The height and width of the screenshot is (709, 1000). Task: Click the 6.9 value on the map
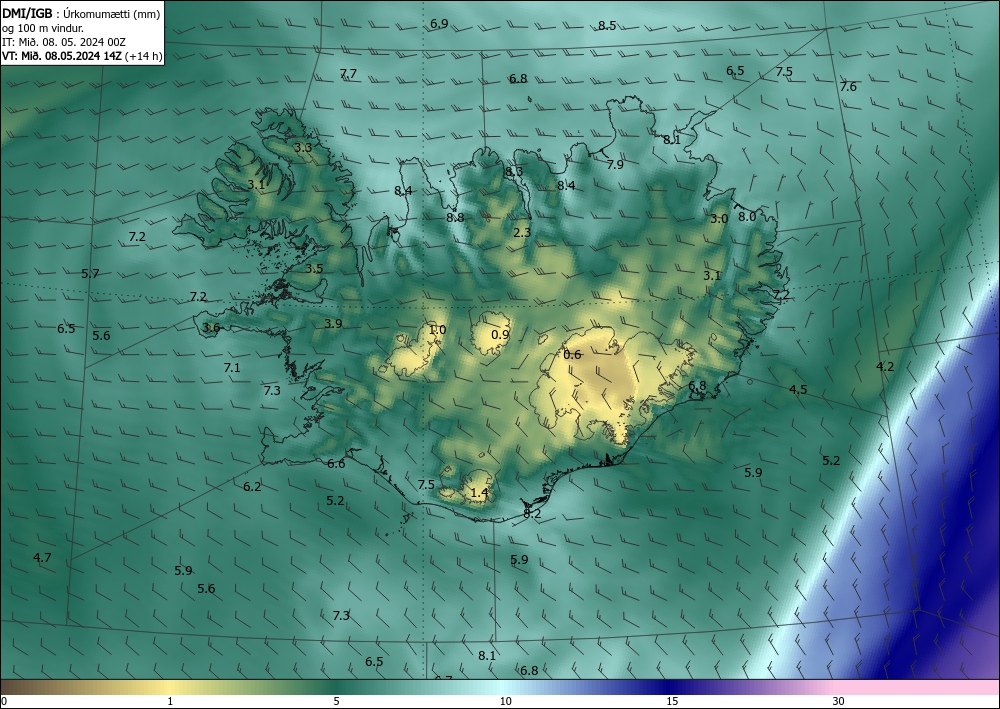click(x=439, y=24)
